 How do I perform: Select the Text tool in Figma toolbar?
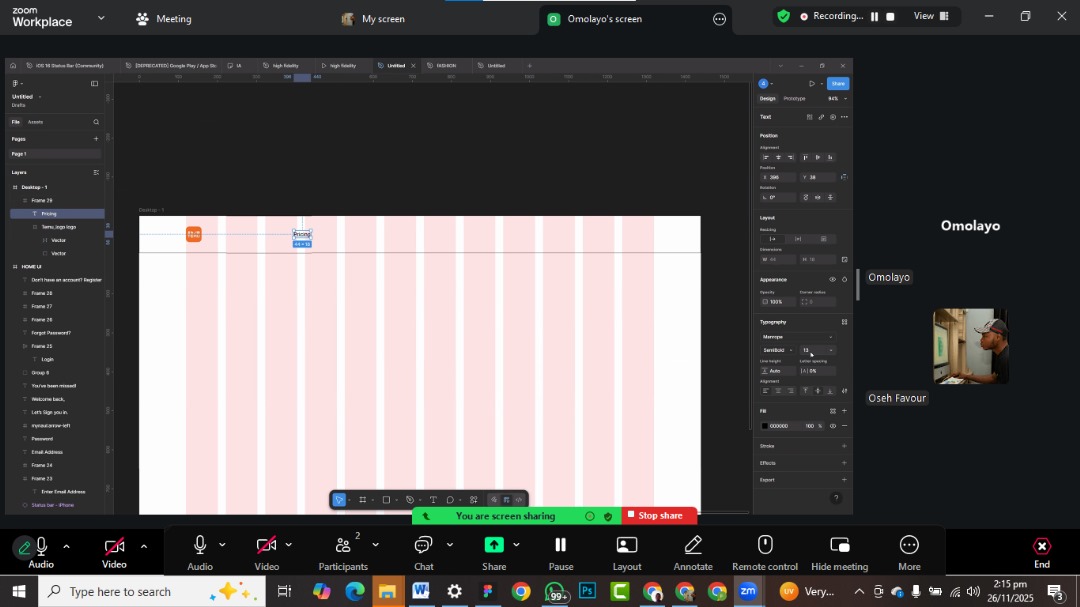point(433,500)
